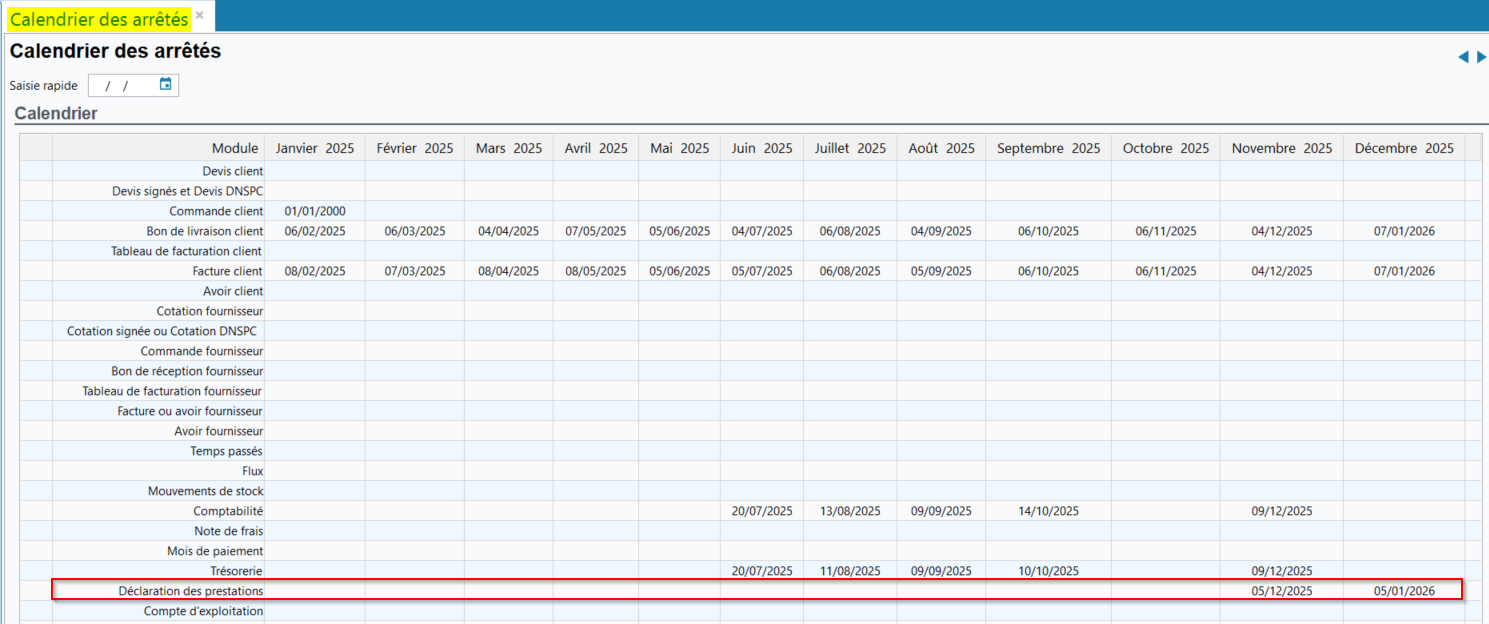Select the Calendrier des arrêtés tab

point(98,19)
